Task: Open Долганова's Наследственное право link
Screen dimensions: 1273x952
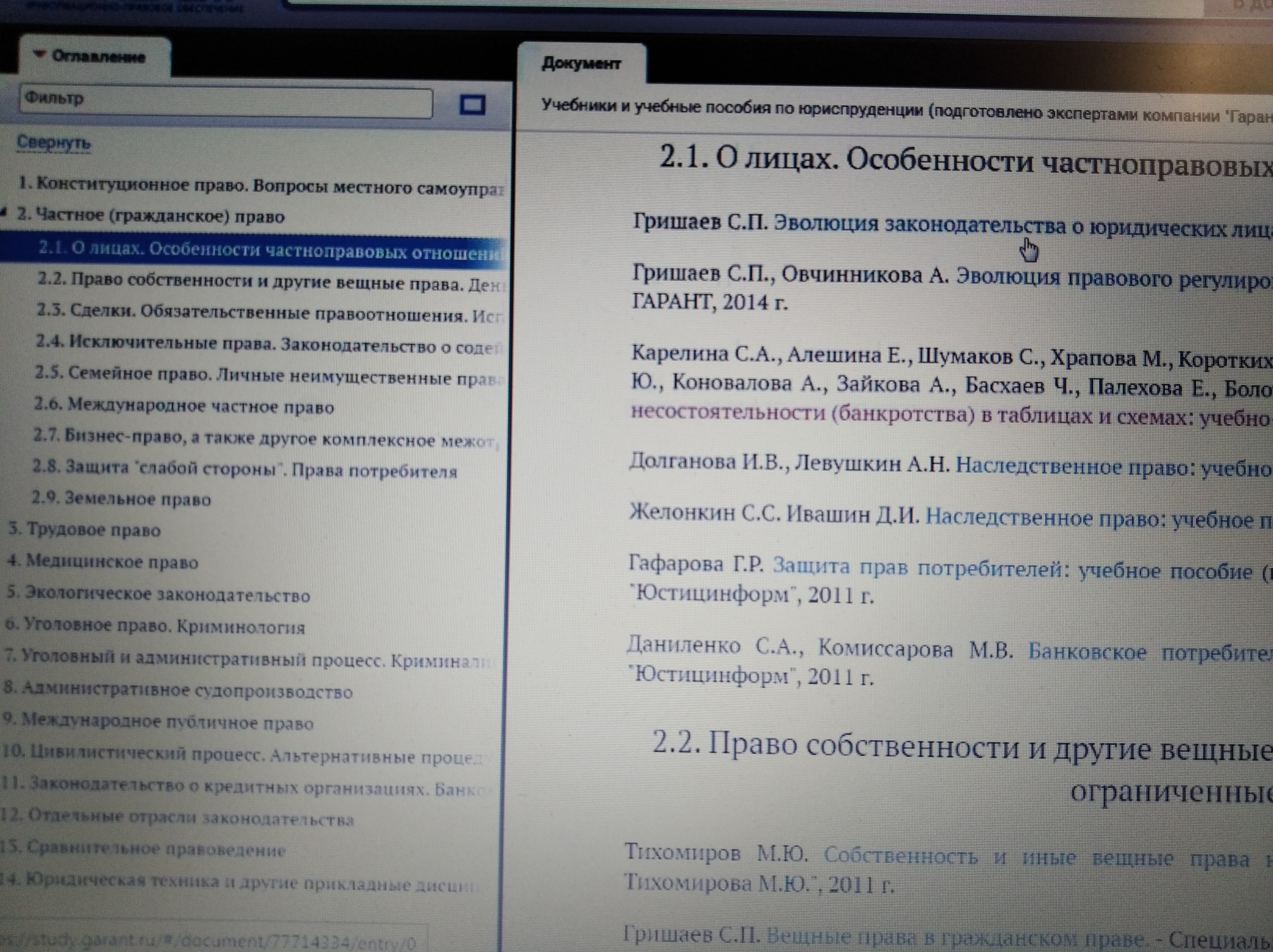Action: click(x=1114, y=468)
